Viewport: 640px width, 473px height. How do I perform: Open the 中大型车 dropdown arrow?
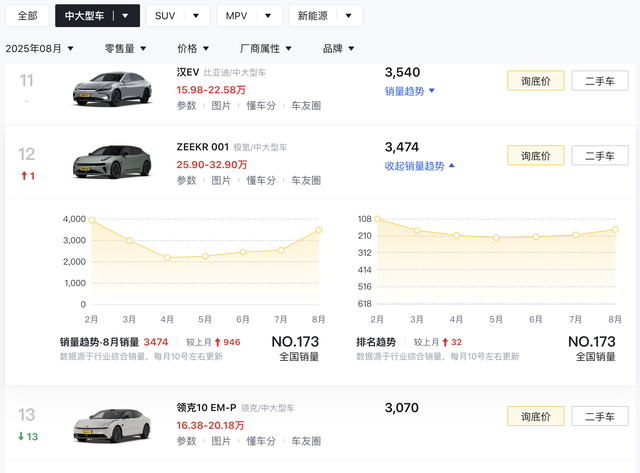(125, 16)
